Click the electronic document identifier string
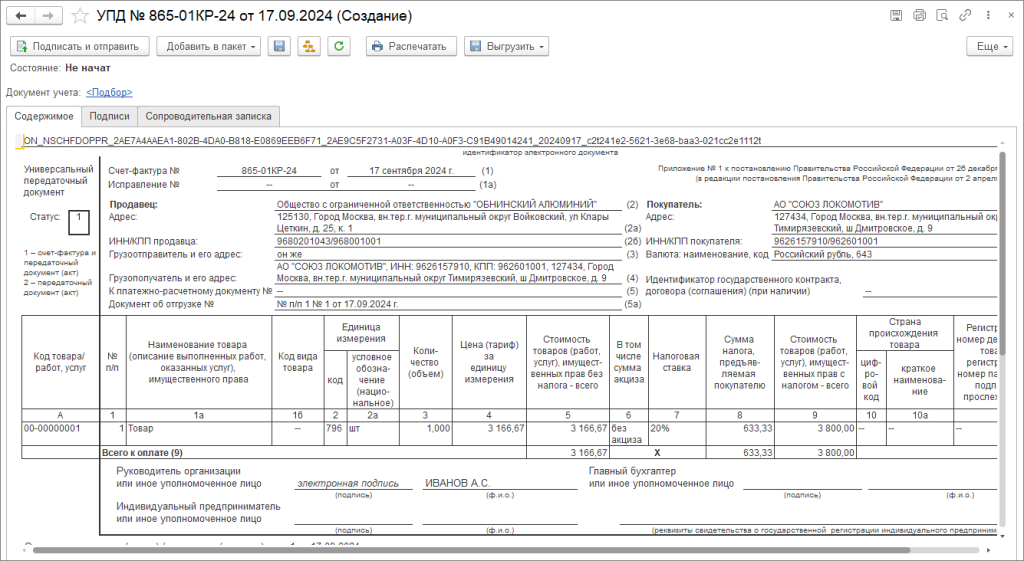 point(392,140)
